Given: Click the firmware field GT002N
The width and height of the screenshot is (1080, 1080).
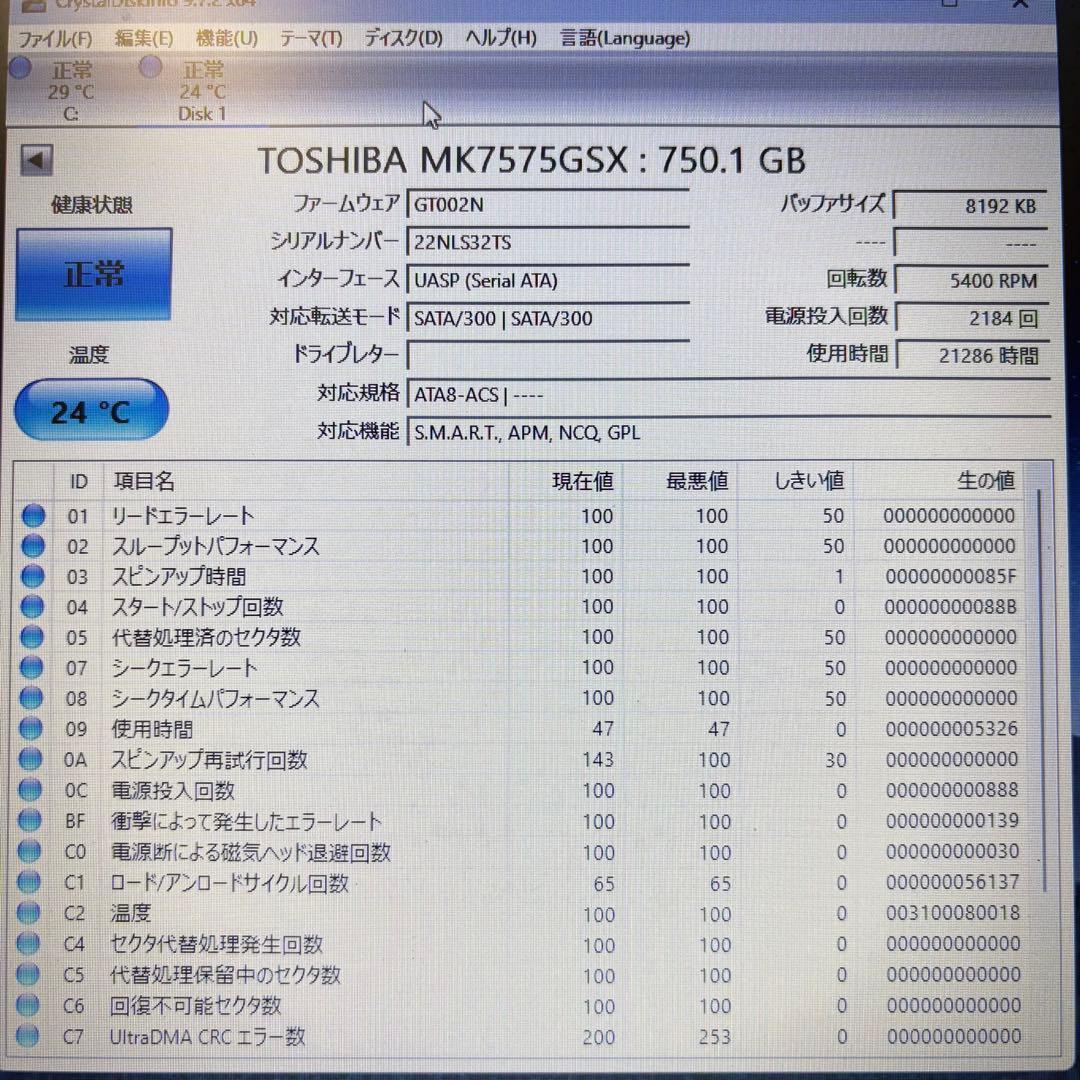Looking at the screenshot, I should click(x=548, y=205).
